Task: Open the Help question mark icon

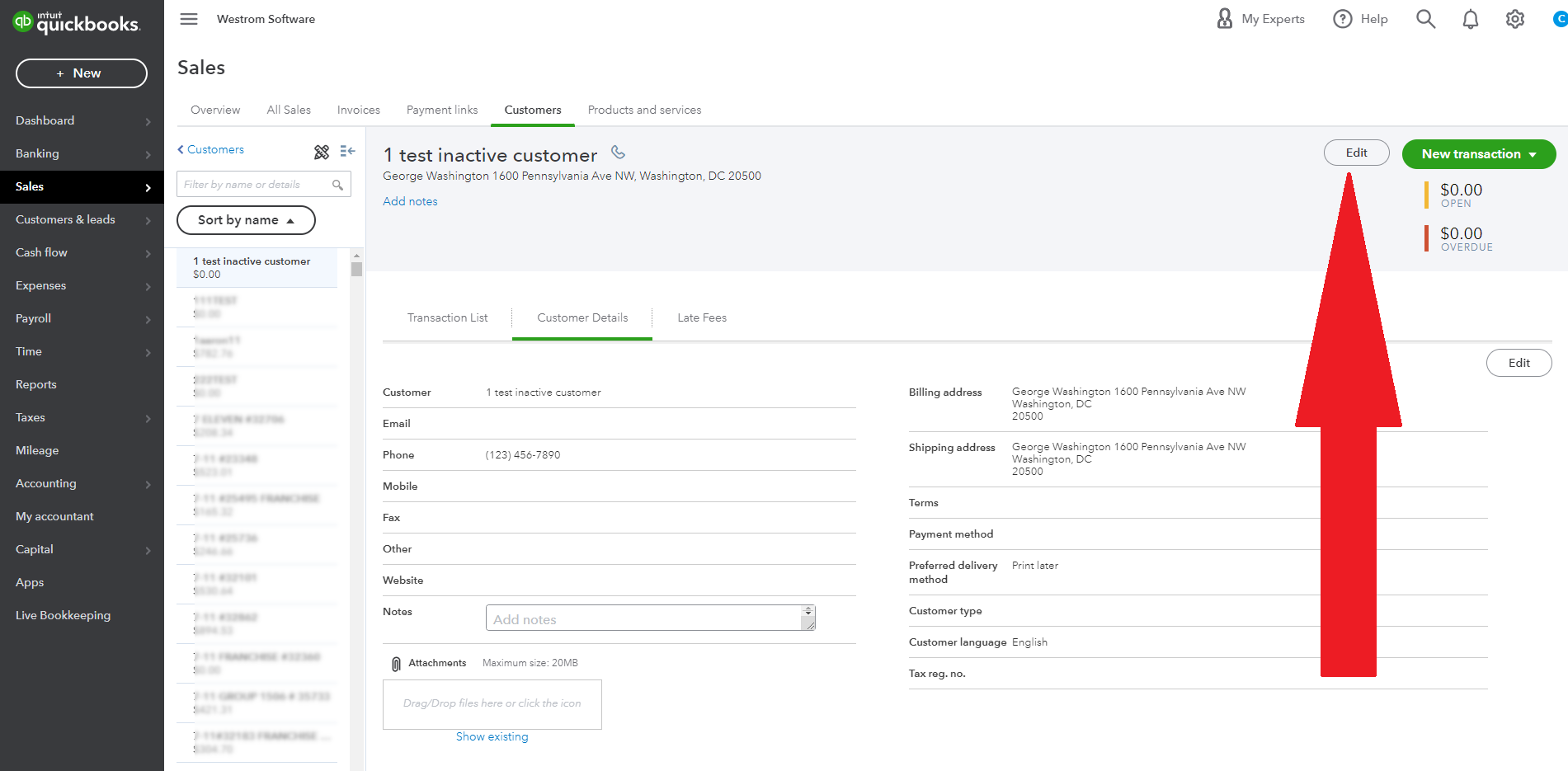Action: click(1343, 19)
